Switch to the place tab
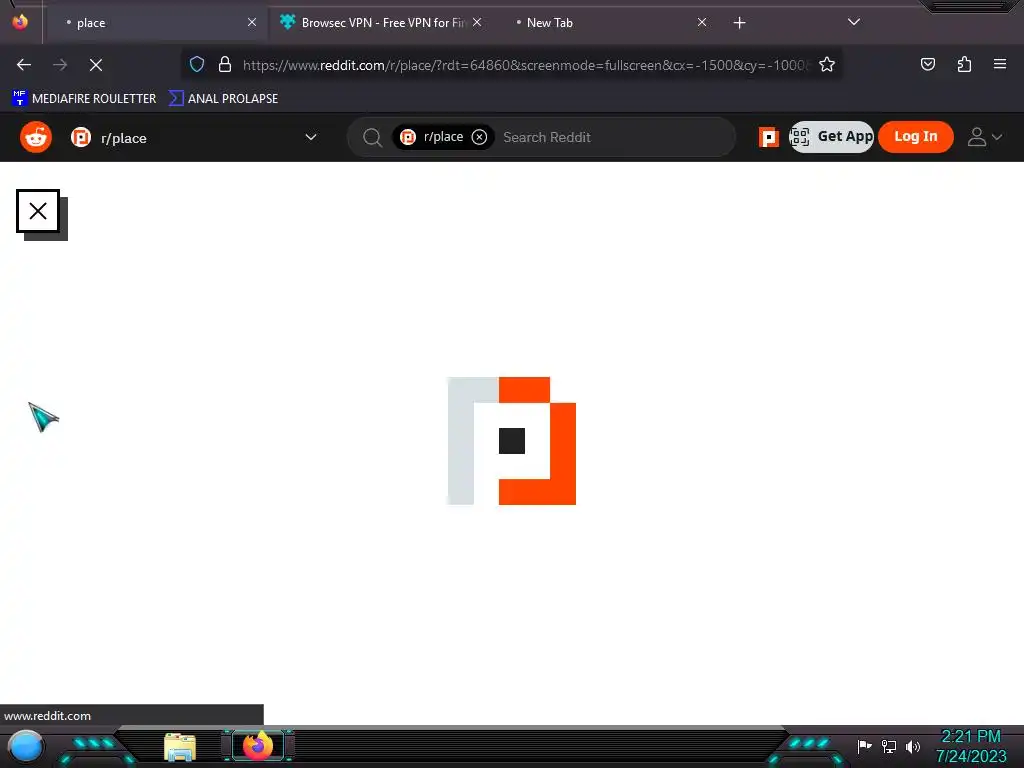Viewport: 1024px width, 768px height. coord(157,23)
